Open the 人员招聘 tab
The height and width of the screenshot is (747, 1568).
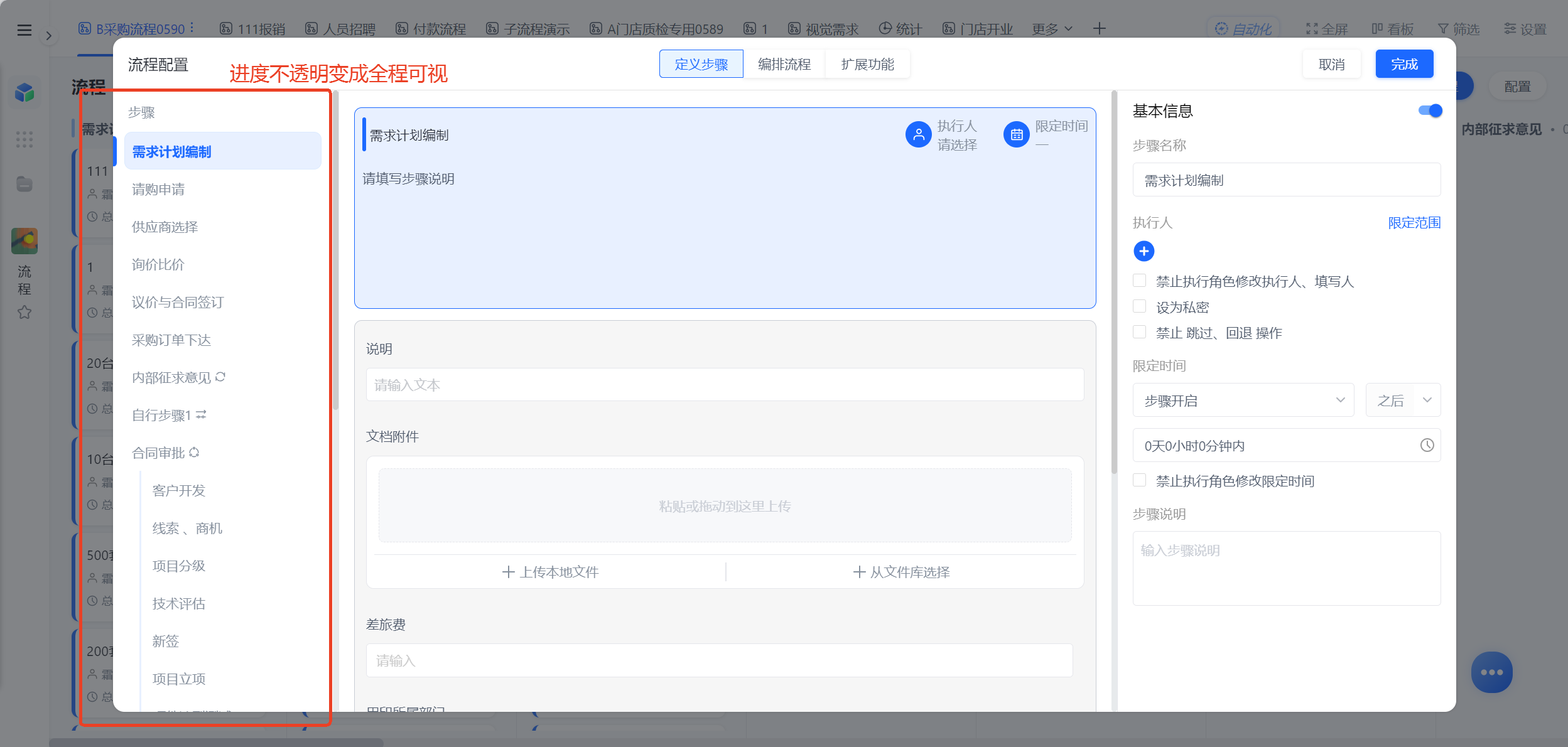coord(340,29)
